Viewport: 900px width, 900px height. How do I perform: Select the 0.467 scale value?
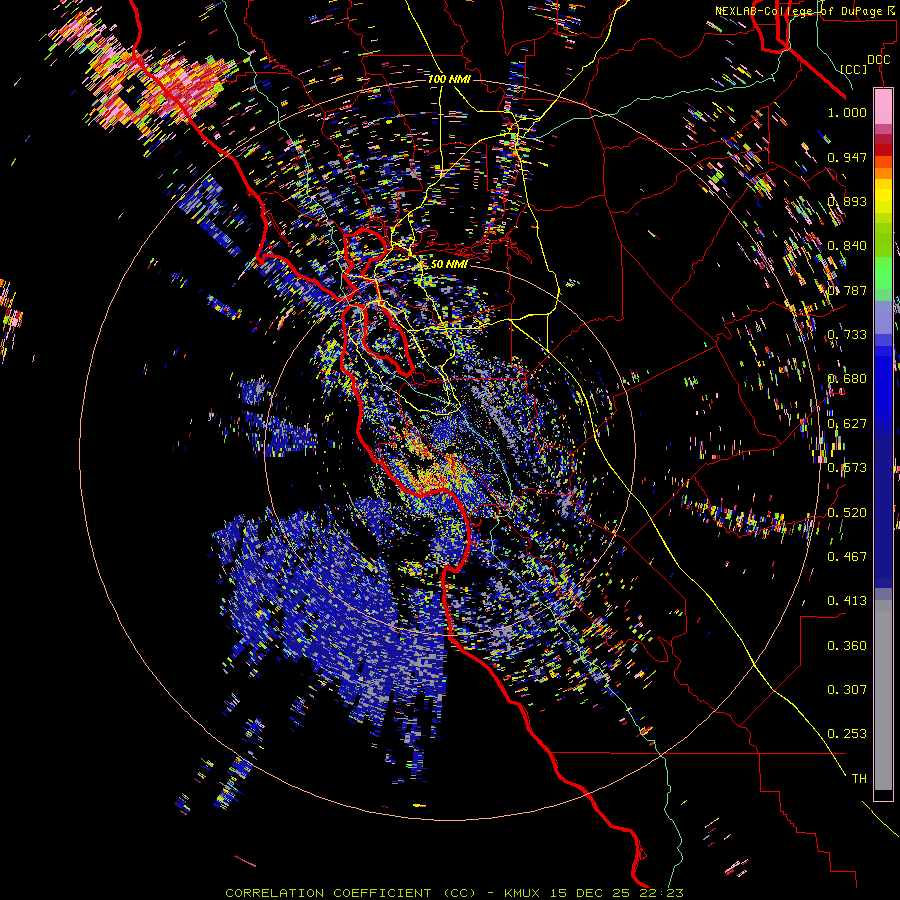847,557
